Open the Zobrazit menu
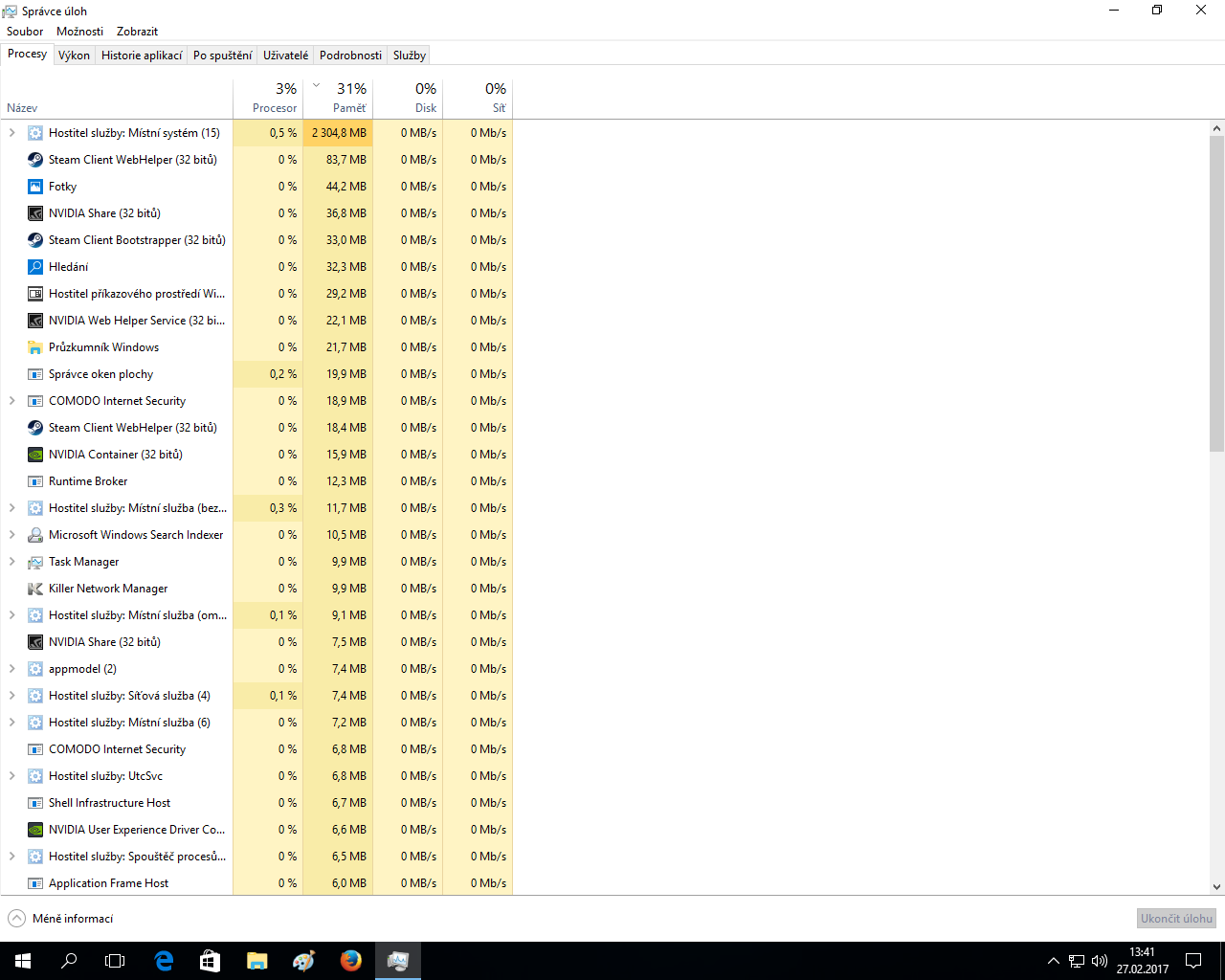This screenshot has height=980, width=1225. [137, 32]
